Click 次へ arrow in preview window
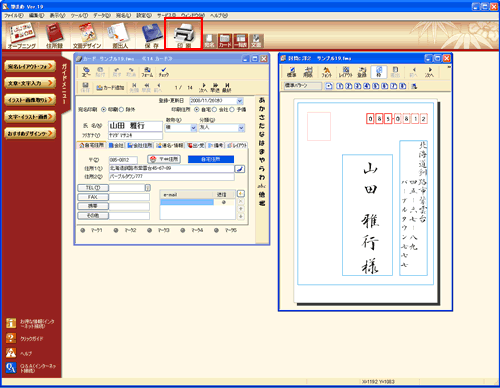The width and height of the screenshot is (500, 388). (430, 72)
